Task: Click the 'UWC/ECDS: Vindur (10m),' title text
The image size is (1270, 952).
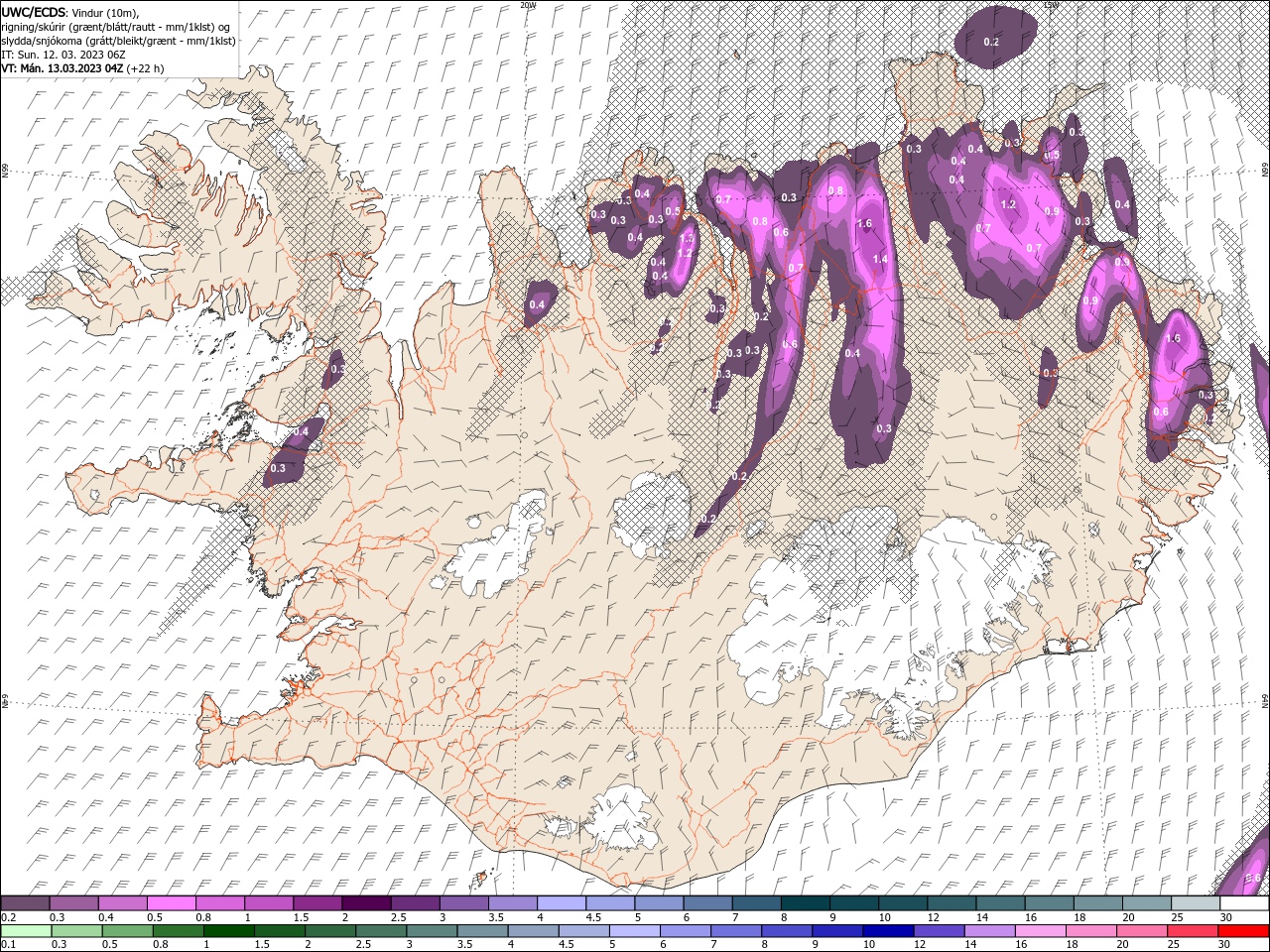Action: click(x=69, y=12)
